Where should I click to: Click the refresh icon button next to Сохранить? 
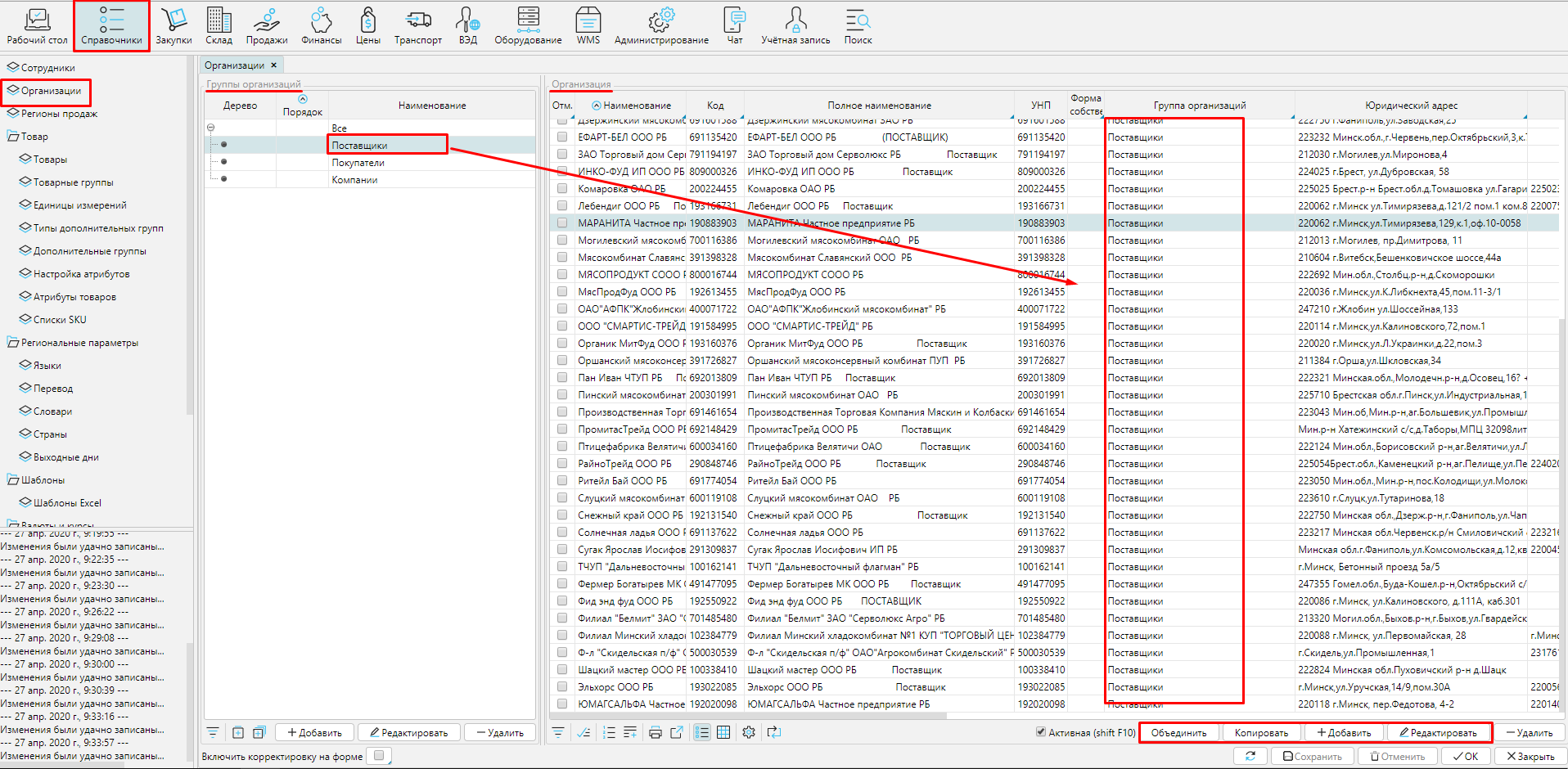point(1250,756)
